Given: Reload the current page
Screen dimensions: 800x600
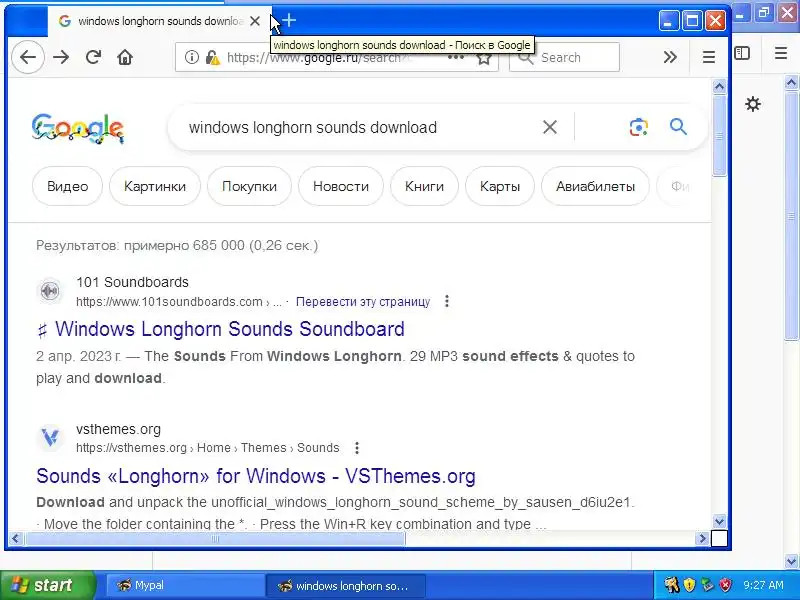Looking at the screenshot, I should pyautogui.click(x=93, y=57).
